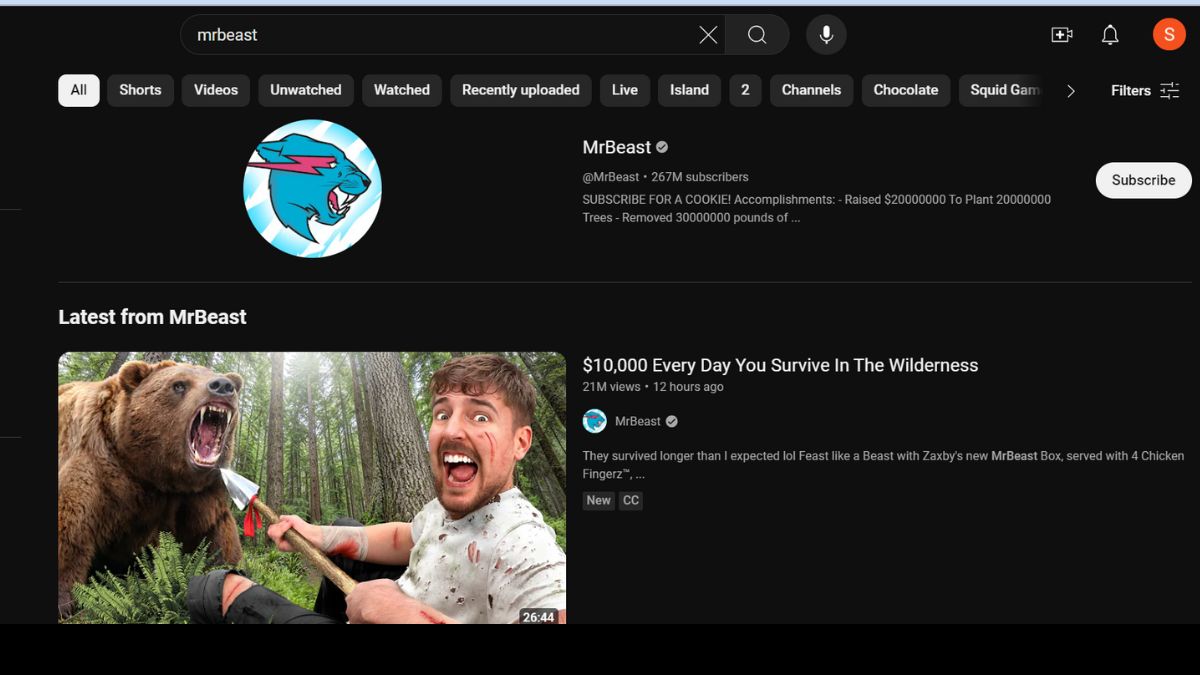Screen dimensions: 1200x675
Task: Toggle the Unwatched filter chip
Action: [305, 90]
